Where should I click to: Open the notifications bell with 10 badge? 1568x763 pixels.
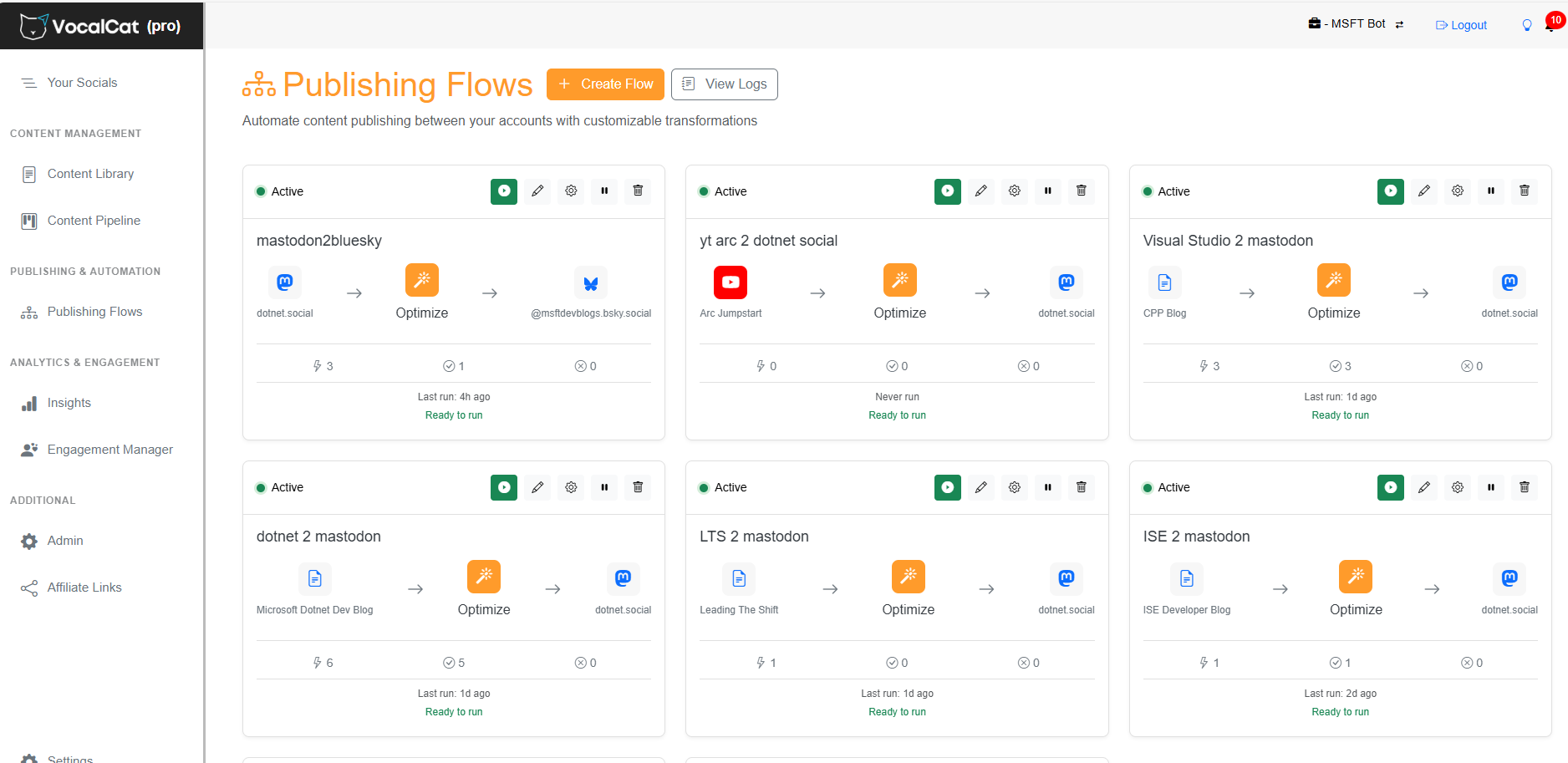(x=1550, y=25)
